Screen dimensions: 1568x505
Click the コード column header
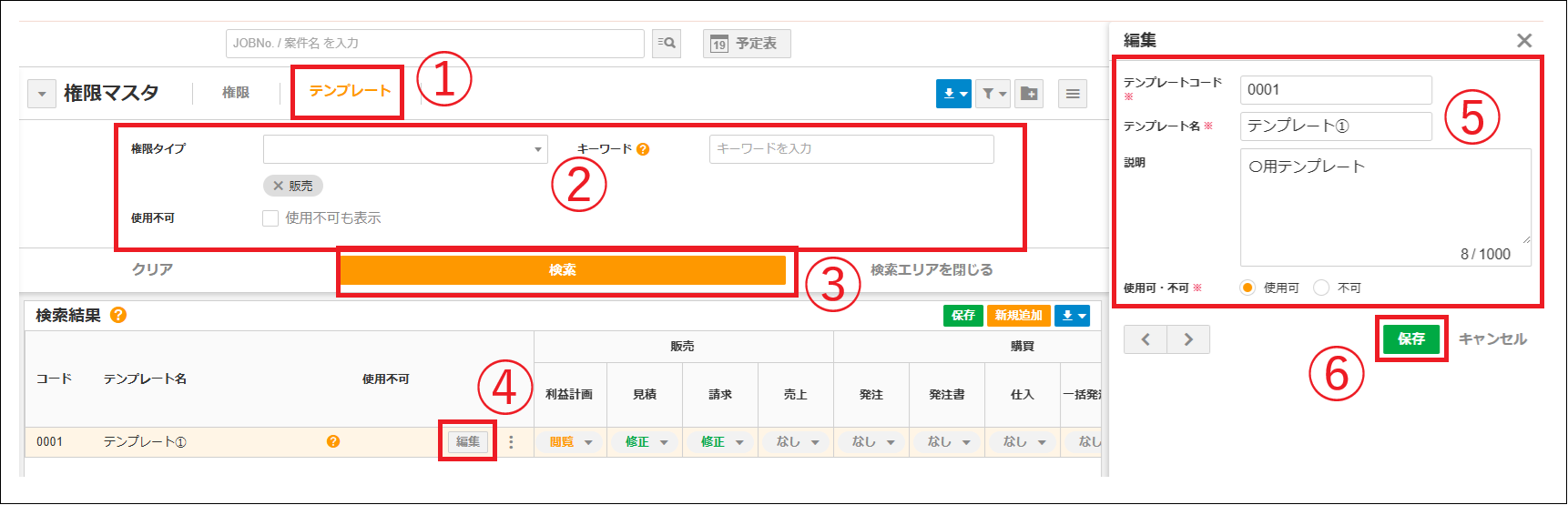tap(54, 379)
